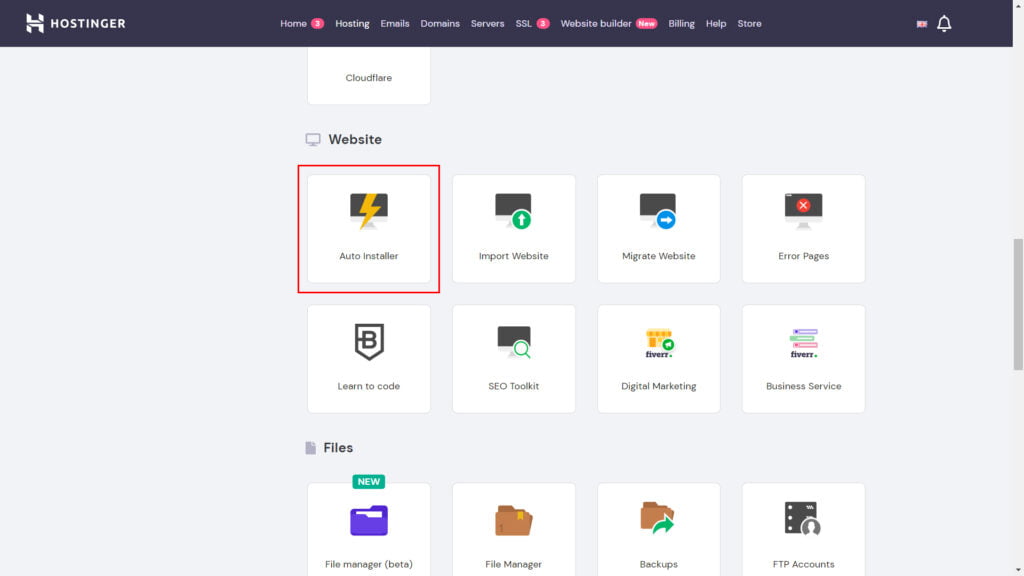Click the Auto Installer label
This screenshot has width=1024, height=576.
pyautogui.click(x=369, y=256)
